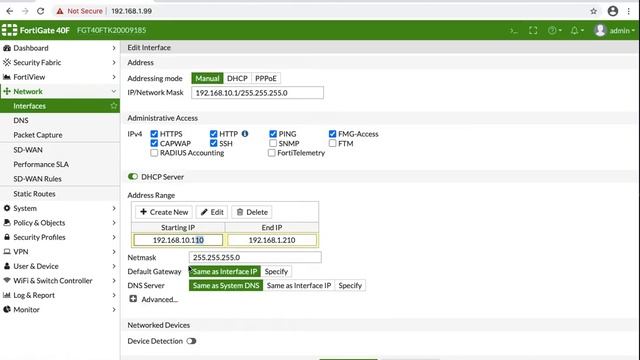640x360 pixels.
Task: Click the System gear icon
Action: point(7,208)
